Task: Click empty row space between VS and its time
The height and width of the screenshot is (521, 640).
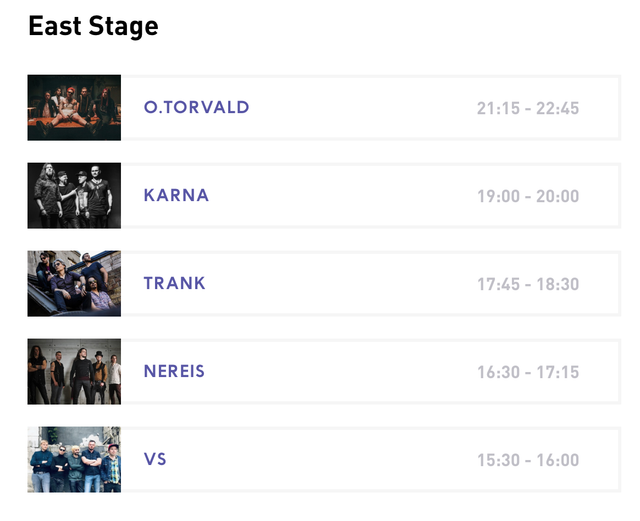Action: (x=320, y=460)
